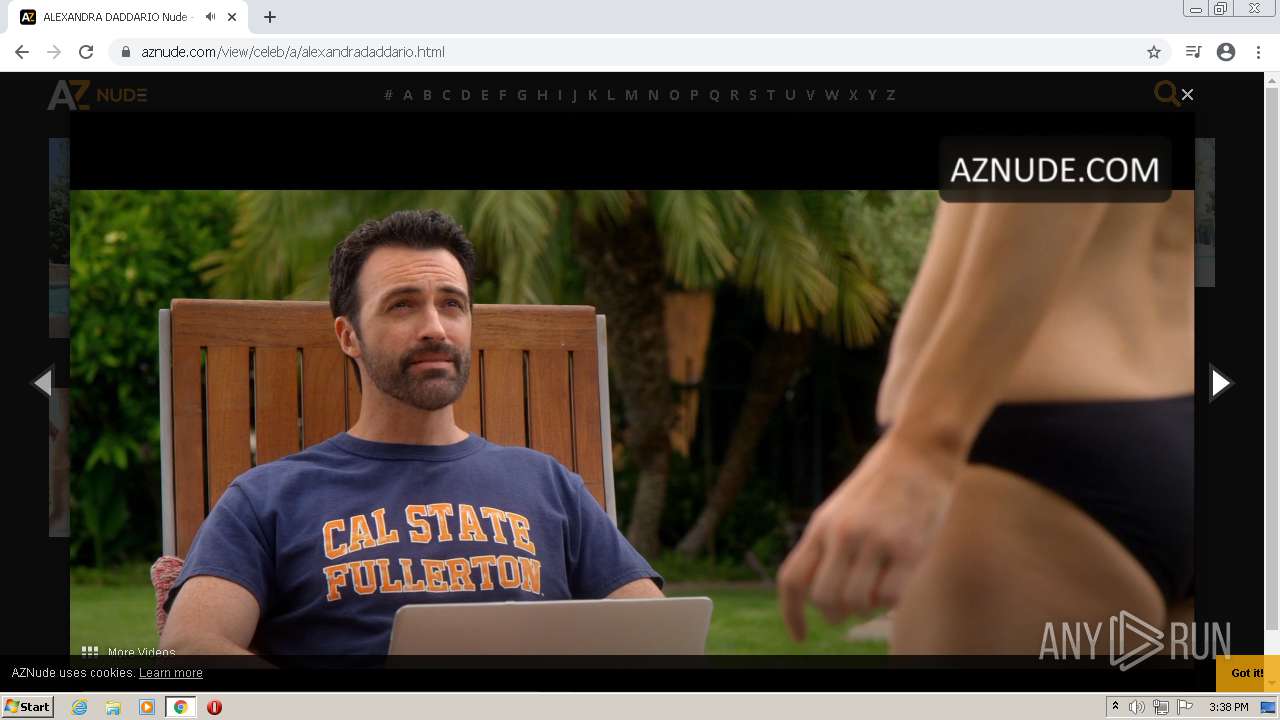
Task: Select letter P in alphabet index
Action: [x=694, y=95]
